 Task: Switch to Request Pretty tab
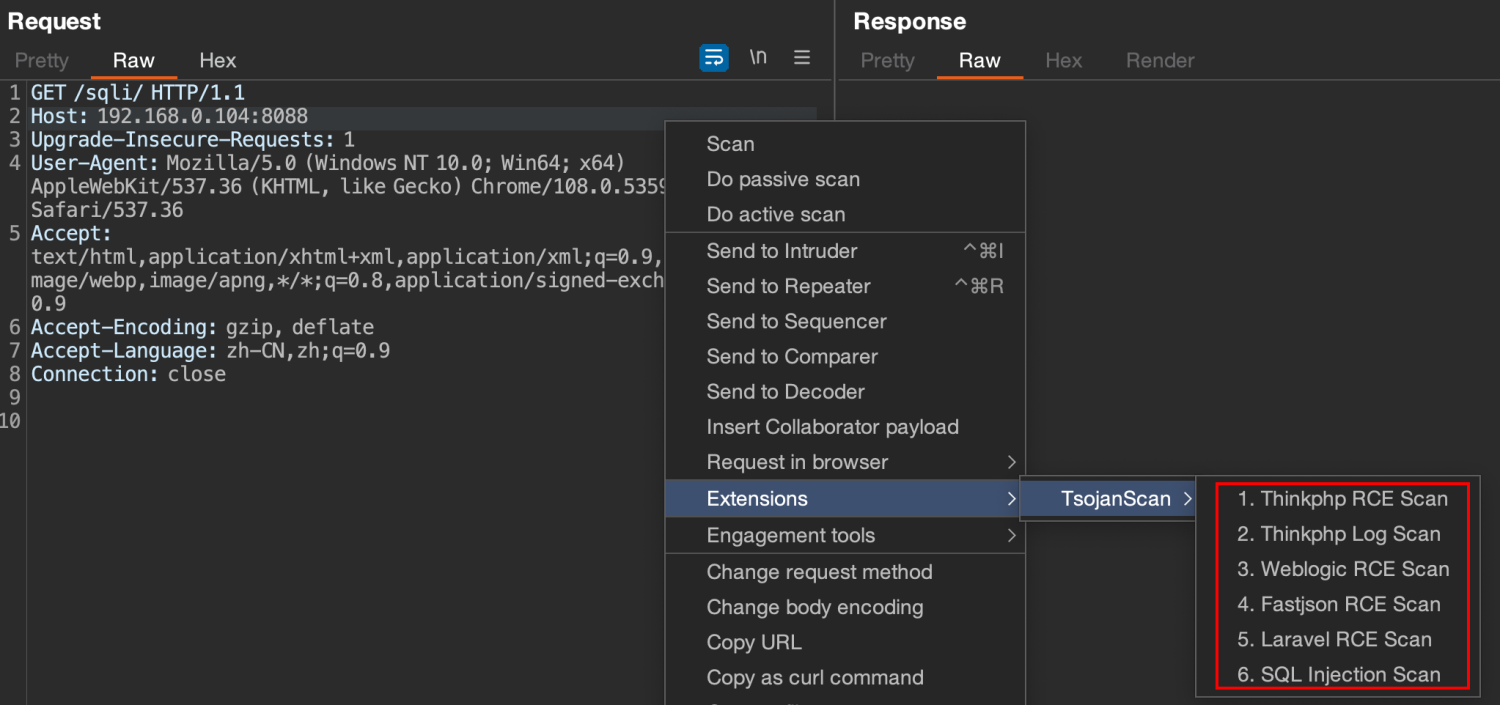(41, 61)
